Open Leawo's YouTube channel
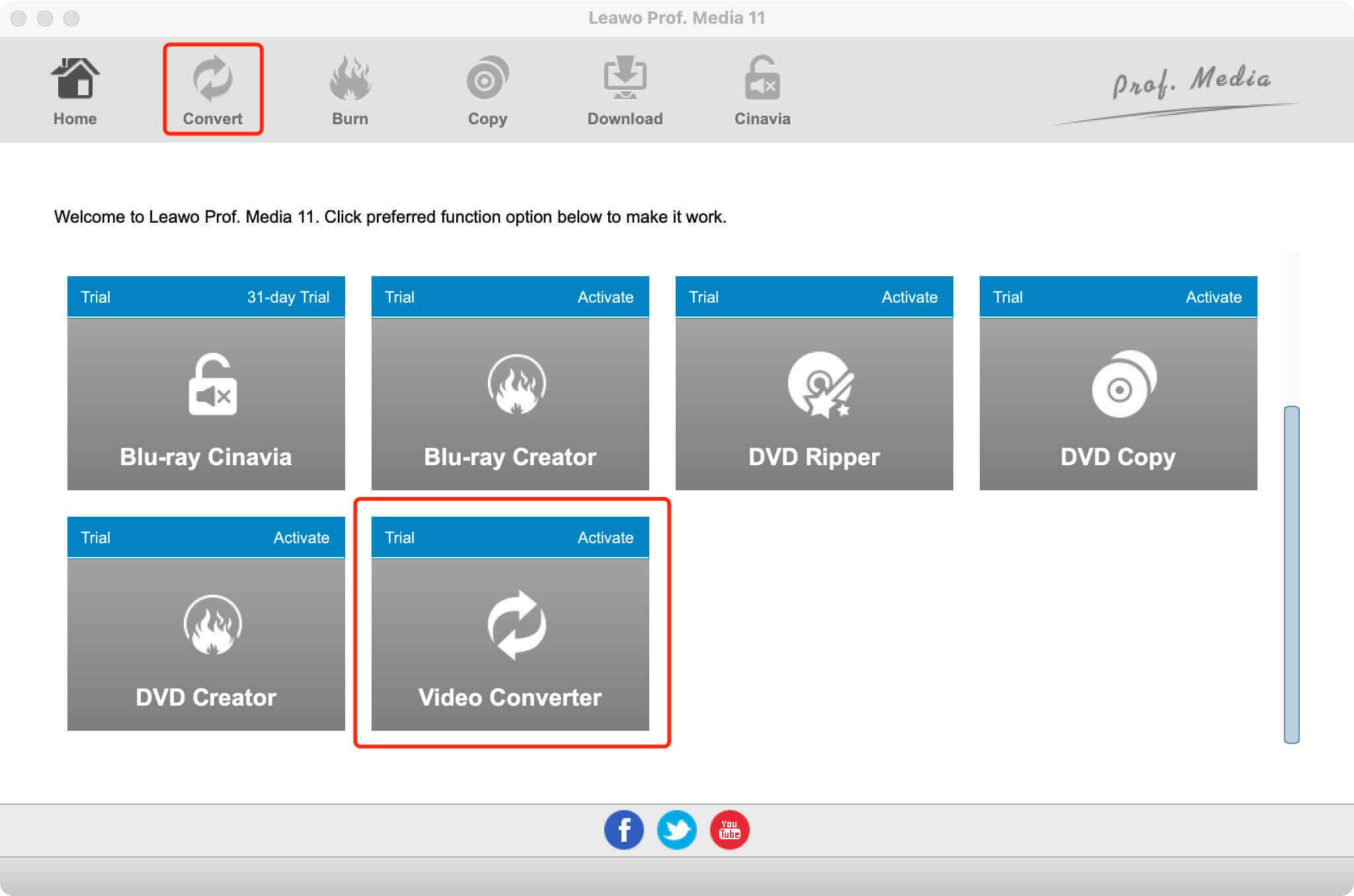The width and height of the screenshot is (1354, 896). pos(729,829)
